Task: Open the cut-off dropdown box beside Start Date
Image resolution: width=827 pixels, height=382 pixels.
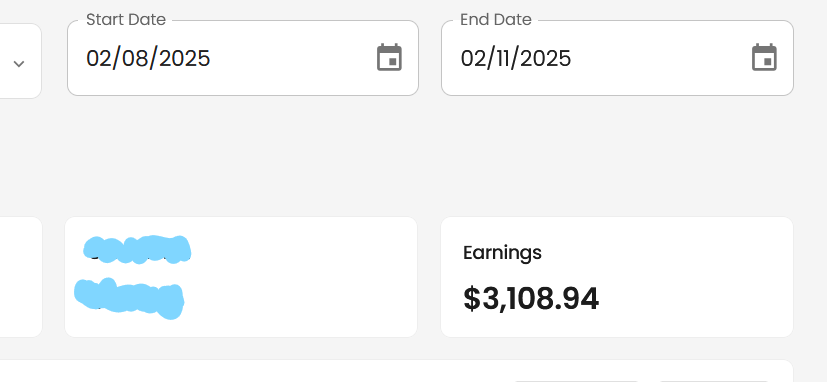Action: coord(21,61)
